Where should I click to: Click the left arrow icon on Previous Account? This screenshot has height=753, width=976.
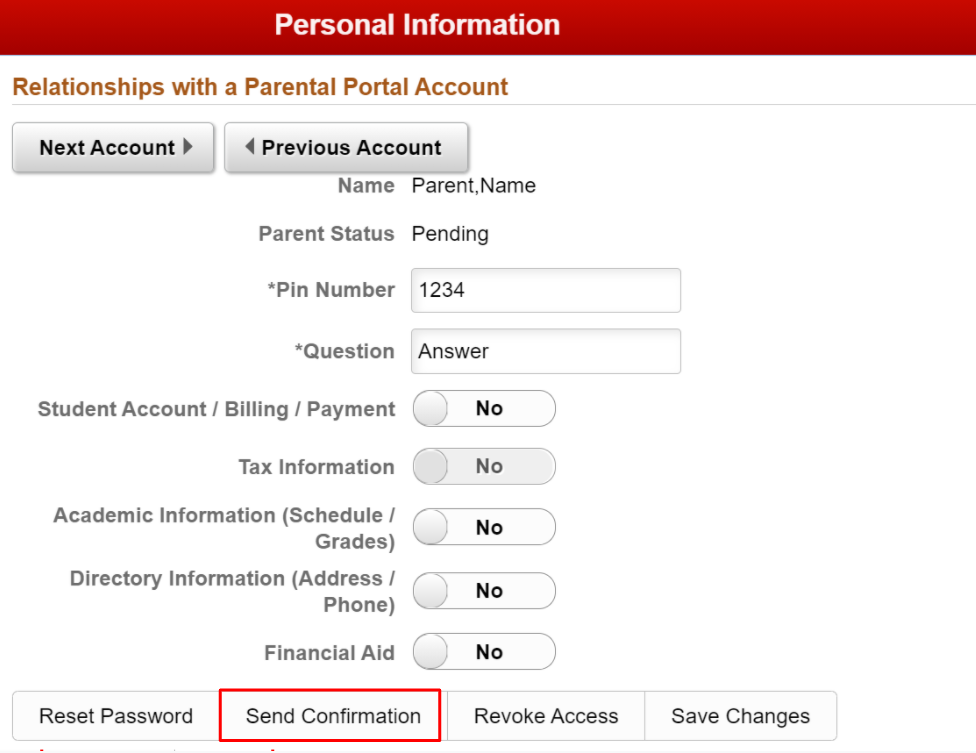(249, 147)
